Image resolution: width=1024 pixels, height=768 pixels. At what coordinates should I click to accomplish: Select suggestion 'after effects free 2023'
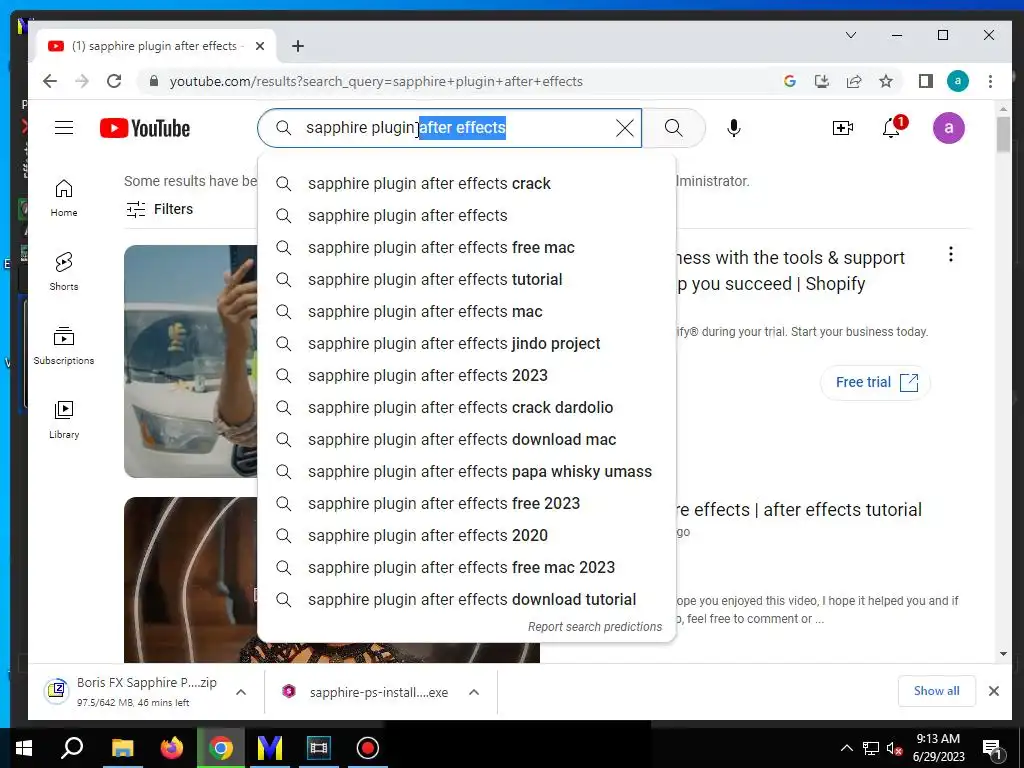[466, 504]
